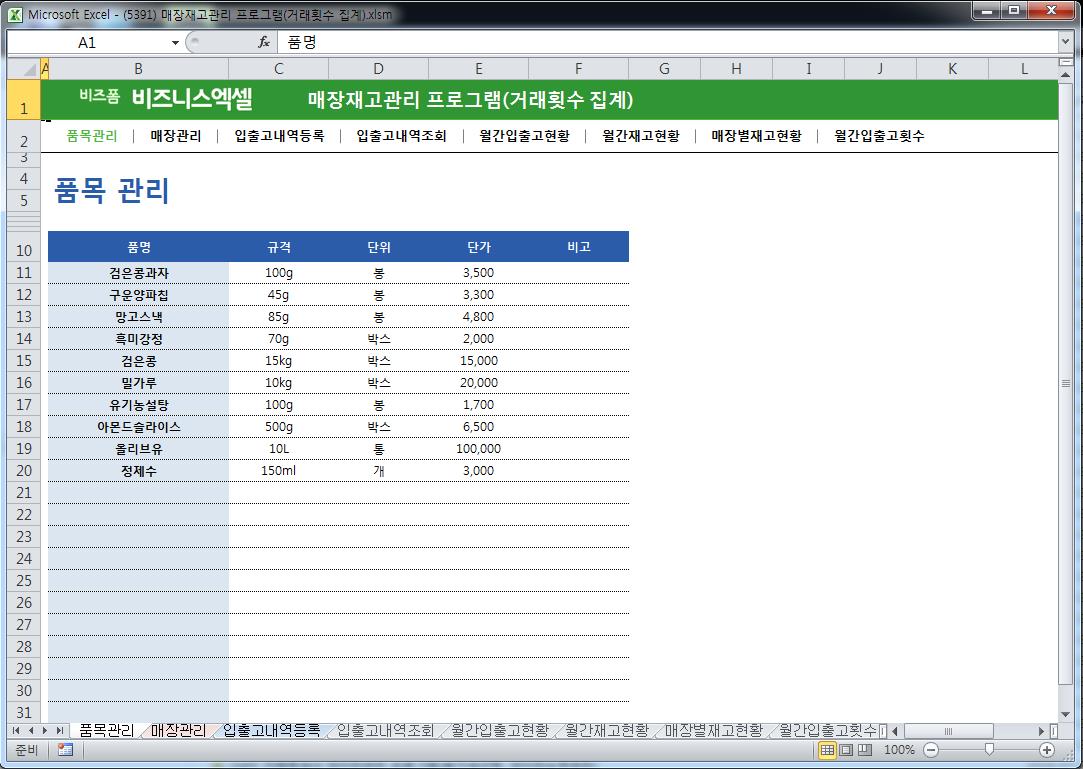Image resolution: width=1083 pixels, height=769 pixels.
Task: Click the macro record icon in status bar
Action: [x=65, y=750]
